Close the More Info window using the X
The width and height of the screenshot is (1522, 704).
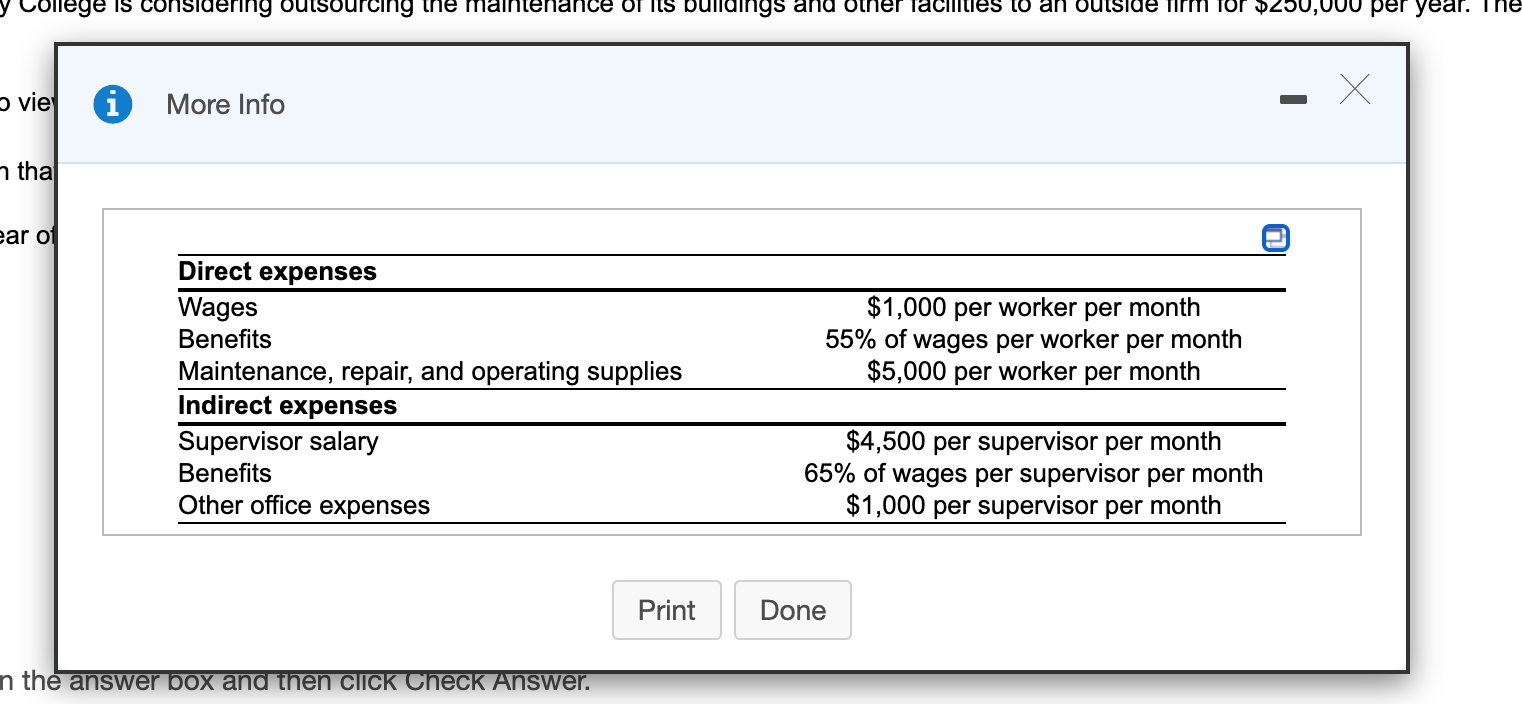1355,90
